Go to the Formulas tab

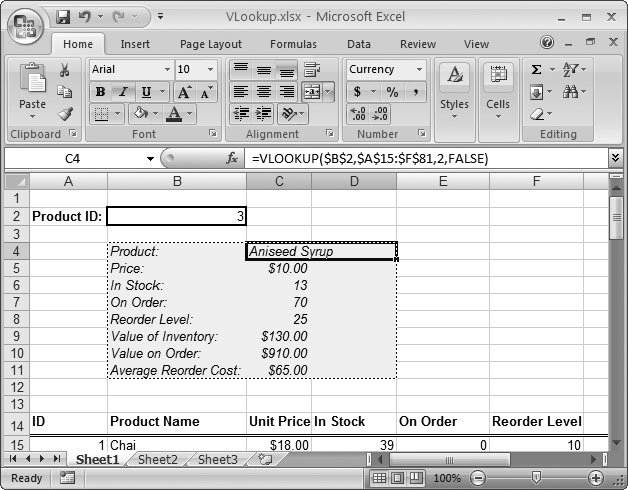tap(293, 44)
